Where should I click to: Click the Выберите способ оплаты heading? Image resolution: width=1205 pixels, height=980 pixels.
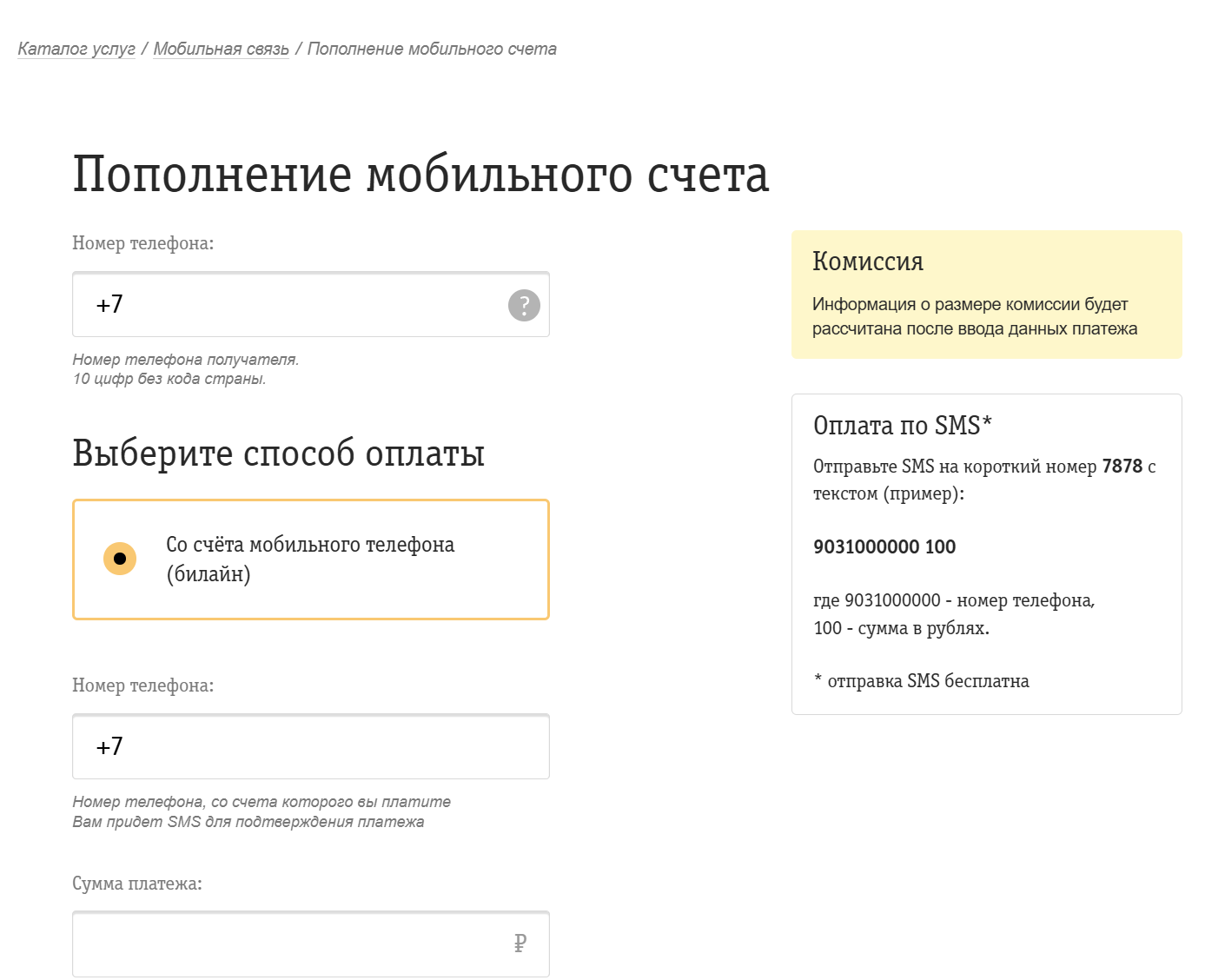pyautogui.click(x=280, y=453)
